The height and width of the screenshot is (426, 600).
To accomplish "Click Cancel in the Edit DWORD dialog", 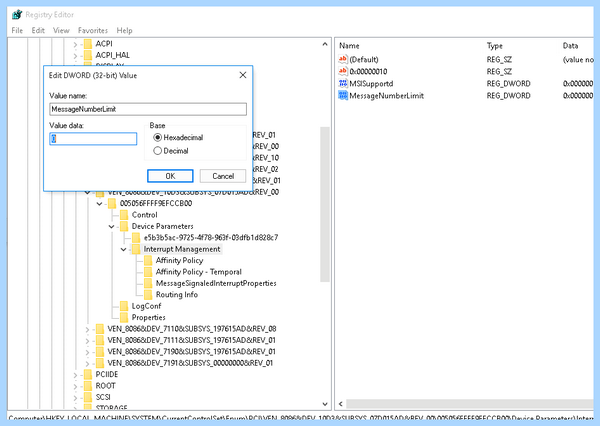I will click(x=223, y=176).
